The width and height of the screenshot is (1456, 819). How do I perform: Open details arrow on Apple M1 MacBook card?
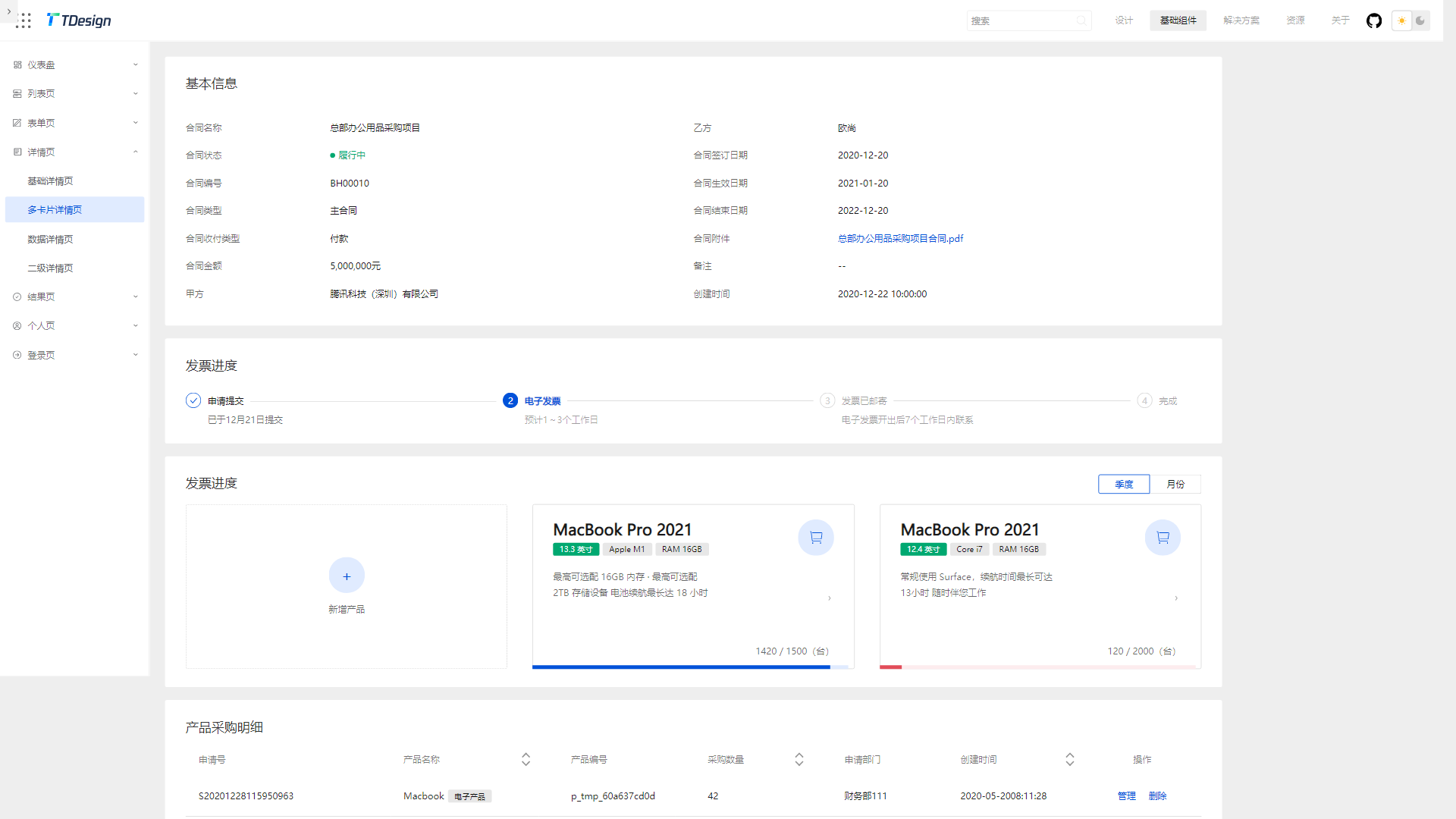(829, 598)
